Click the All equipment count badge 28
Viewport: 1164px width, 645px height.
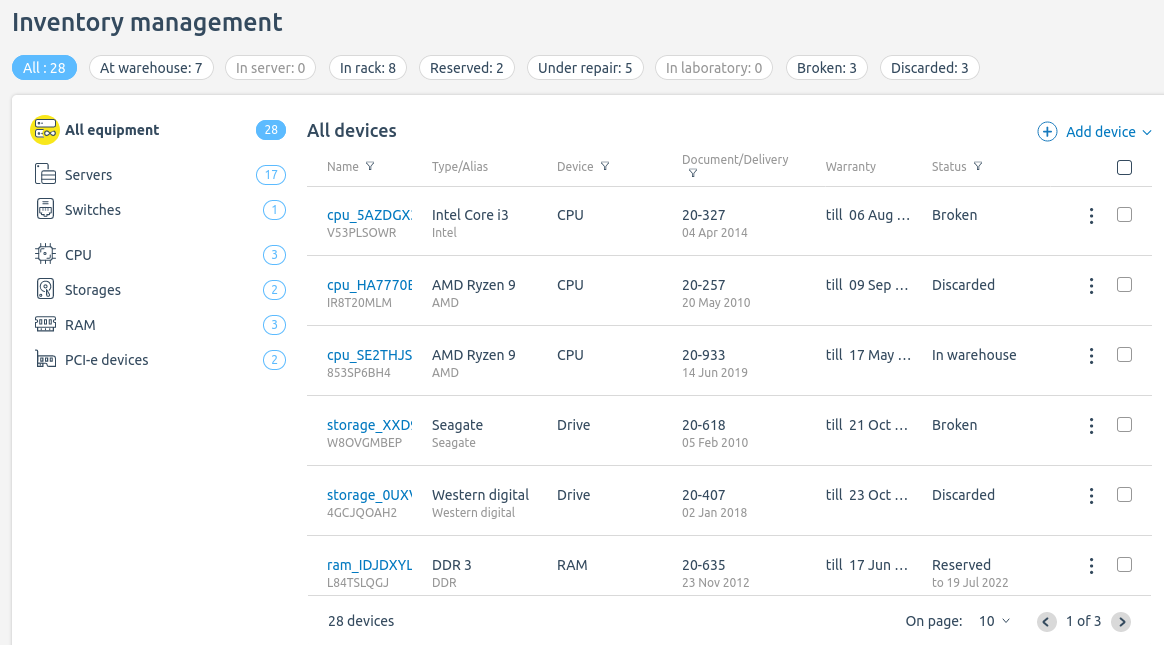point(271,130)
